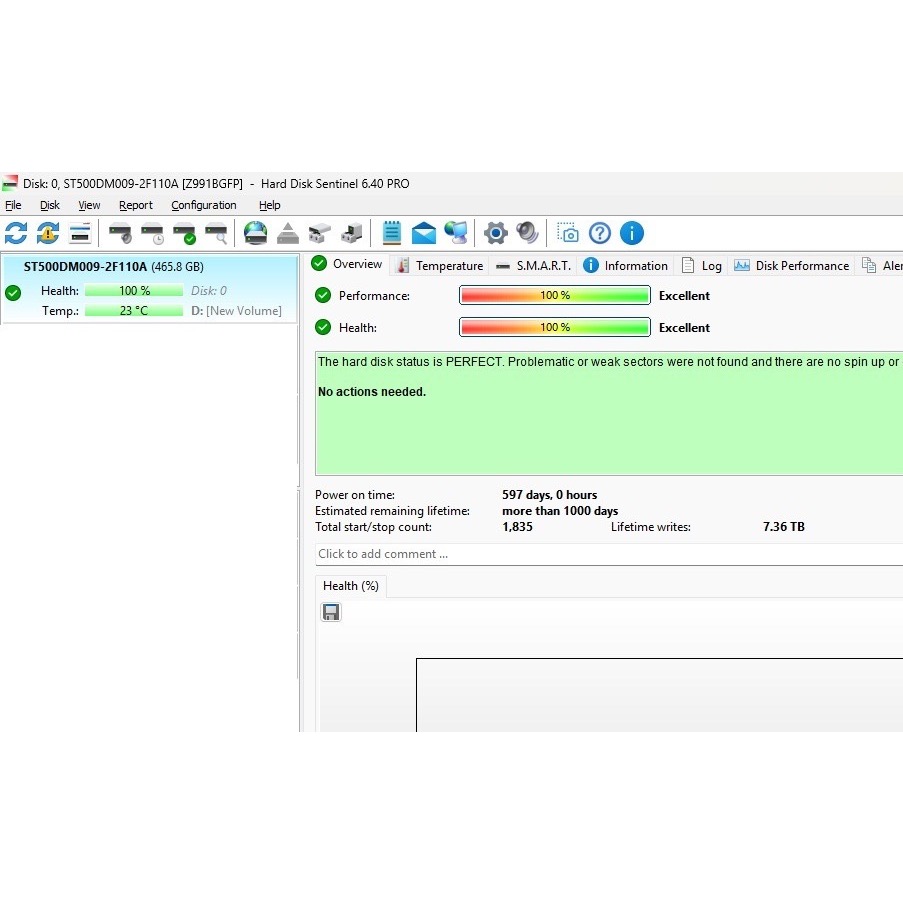Click the refresh icon with warning triangle
The image size is (903, 903).
pyautogui.click(x=48, y=233)
